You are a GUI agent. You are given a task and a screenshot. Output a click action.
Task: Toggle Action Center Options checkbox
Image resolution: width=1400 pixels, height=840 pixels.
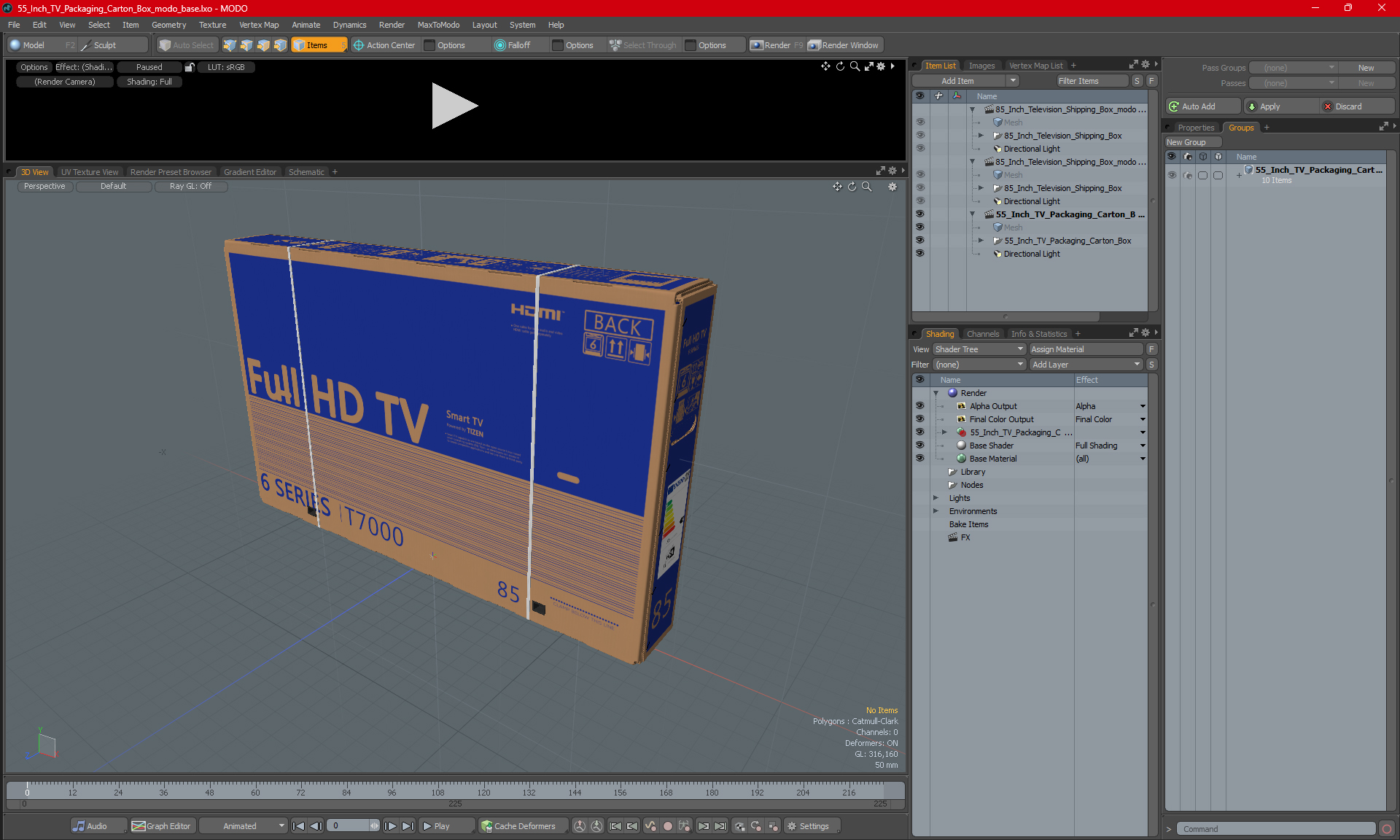pos(430,45)
